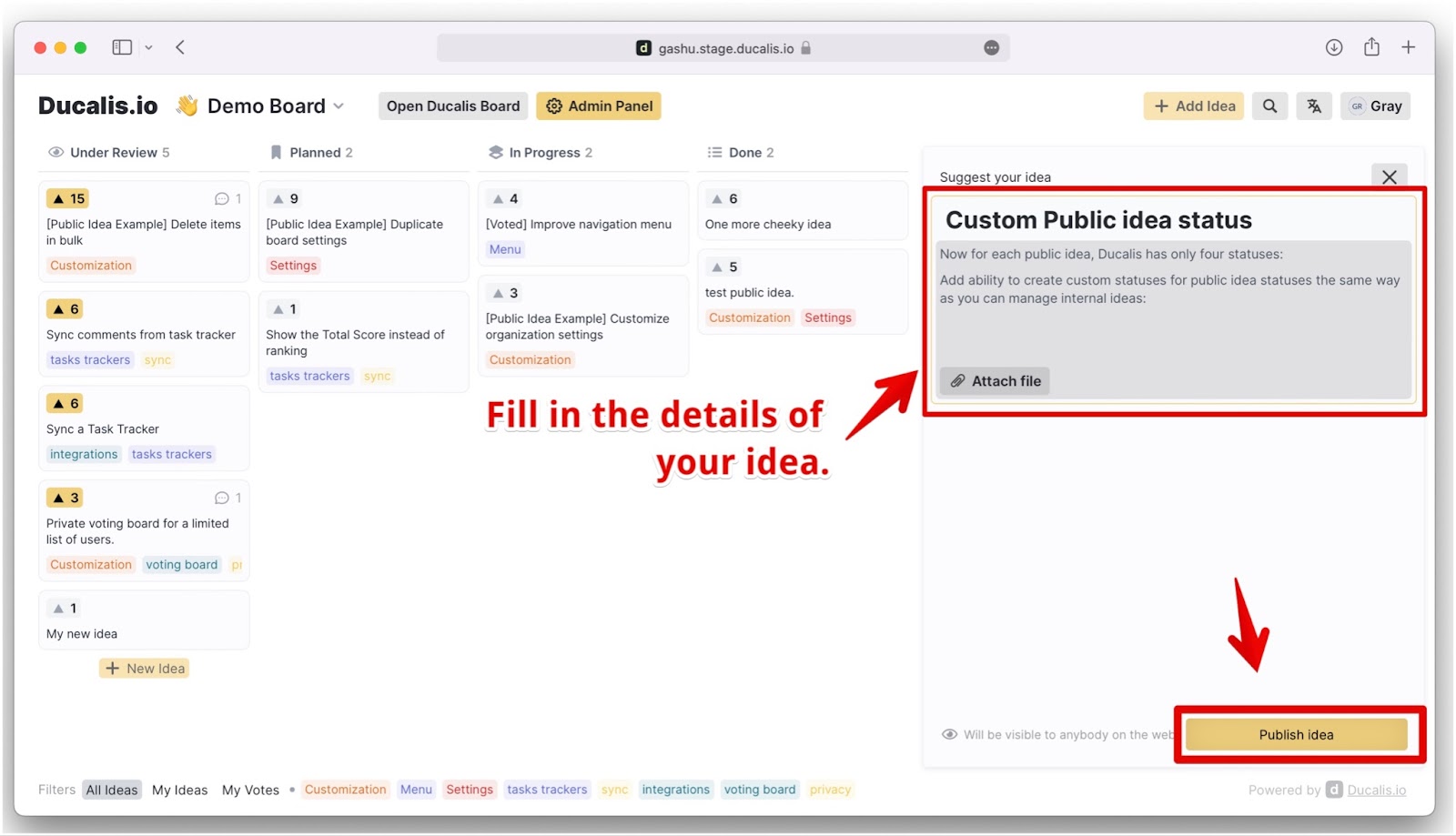This screenshot has width=1456, height=836.
Task: Select the My Votes filter
Action: pos(250,791)
